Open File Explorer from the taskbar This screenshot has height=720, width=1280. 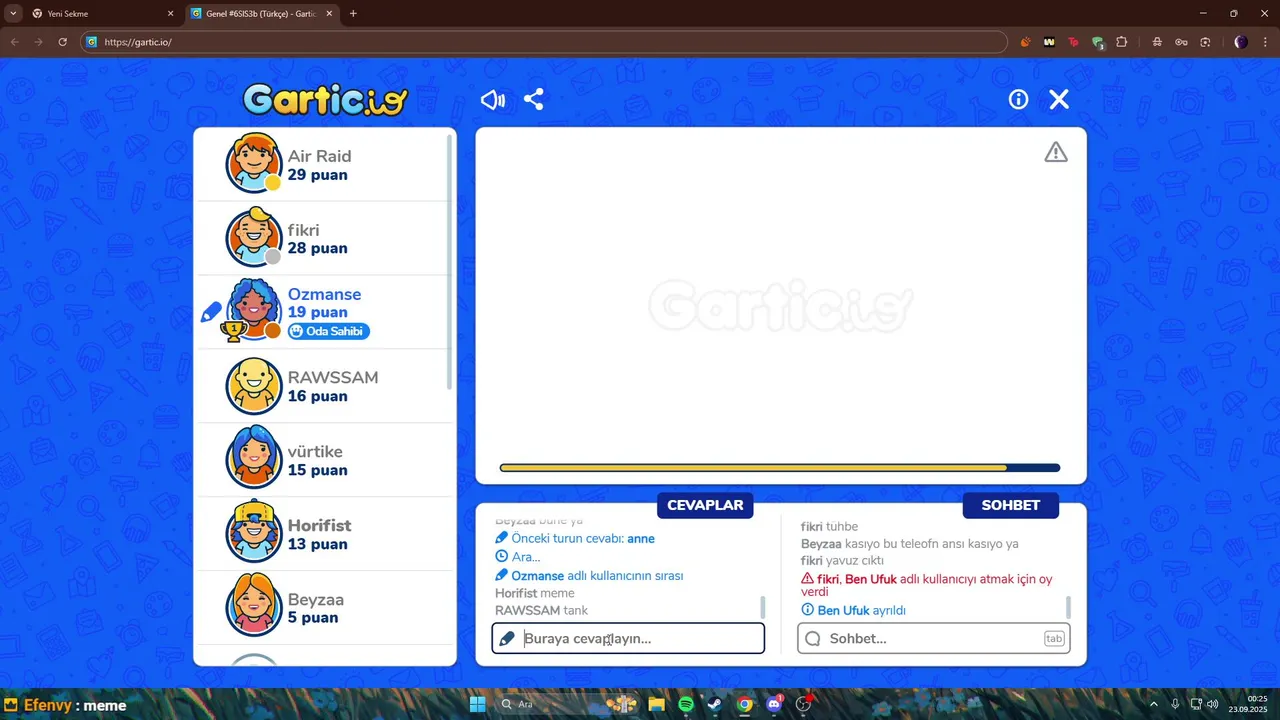656,704
